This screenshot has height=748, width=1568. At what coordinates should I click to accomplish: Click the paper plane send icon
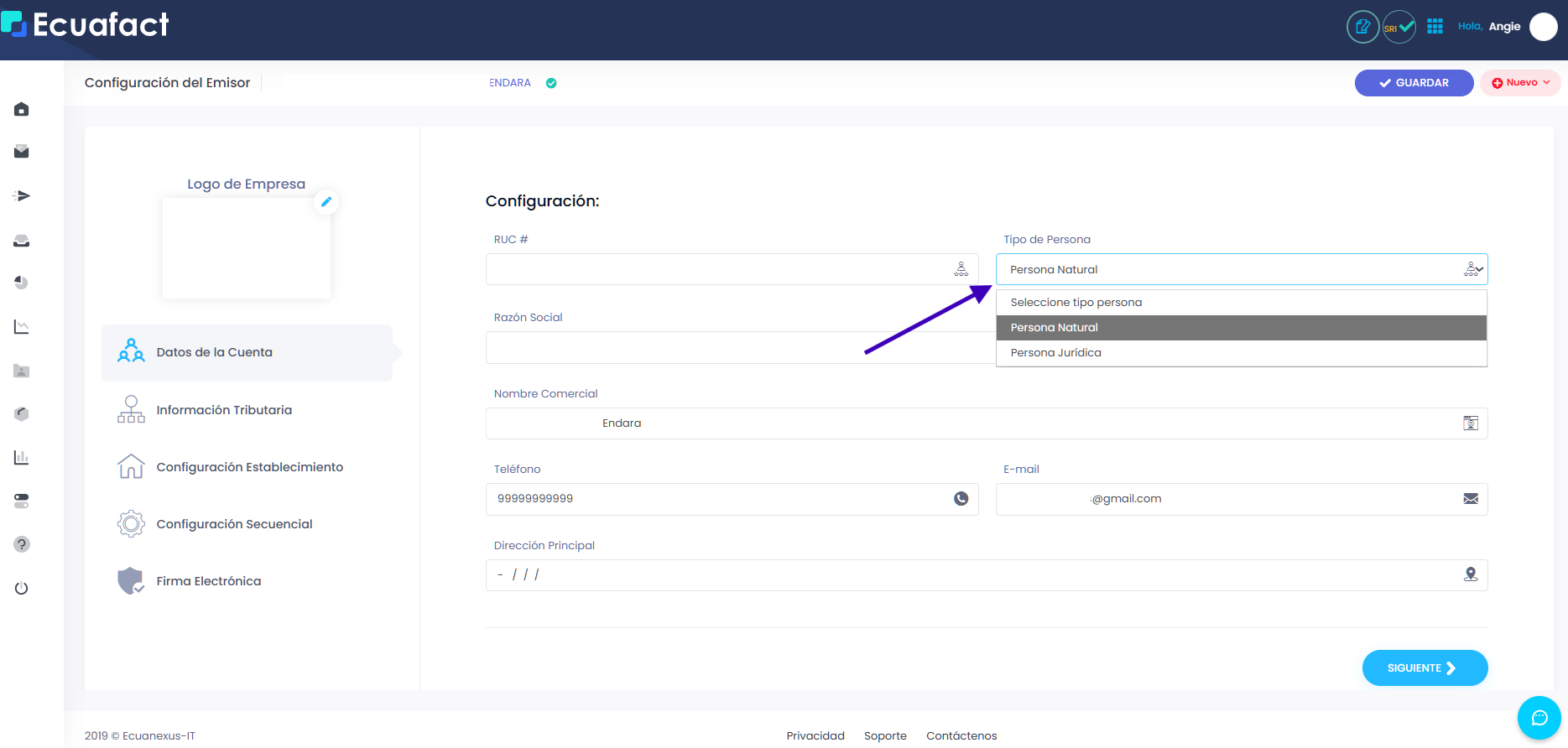coord(22,195)
